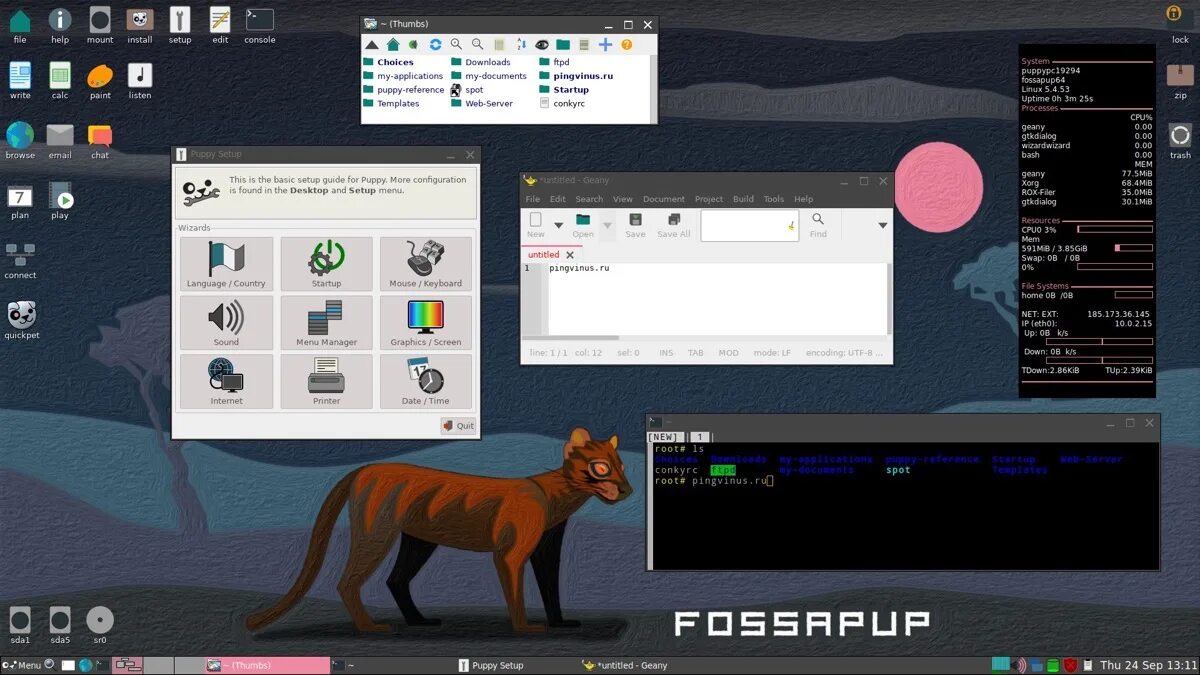
Task: Go to home directory in ROX-Filer toolbar
Action: 393,45
